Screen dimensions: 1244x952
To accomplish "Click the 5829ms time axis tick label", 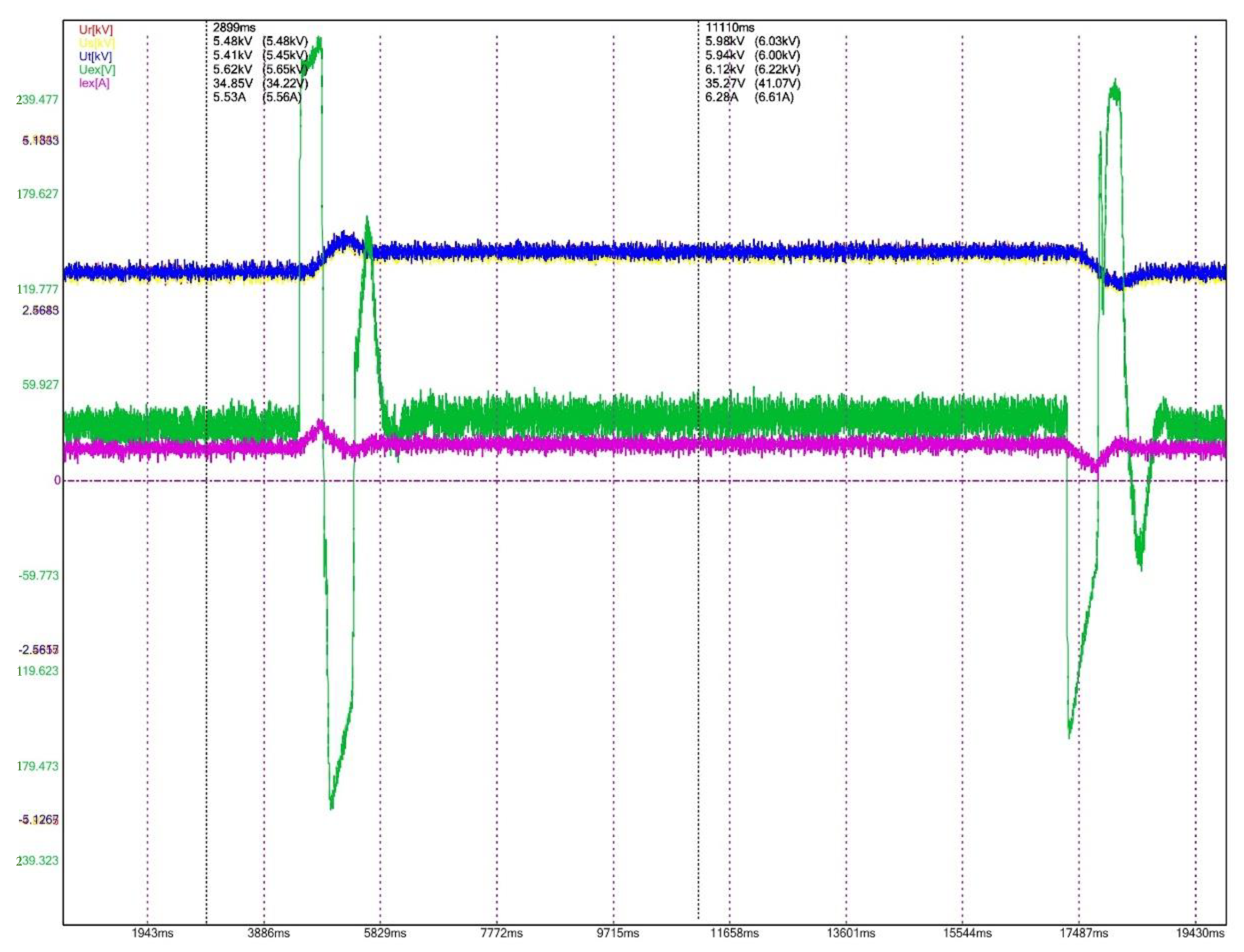I will (385, 933).
